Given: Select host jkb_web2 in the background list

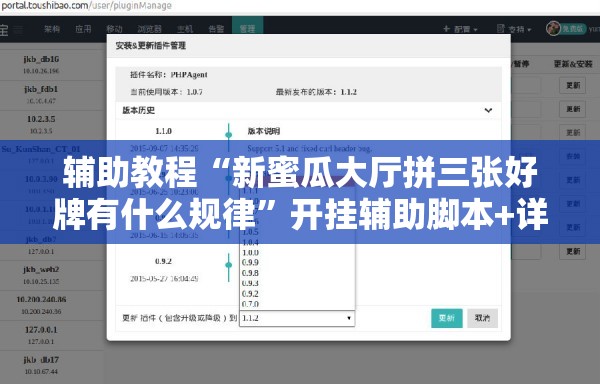Looking at the screenshot, I should [x=41, y=270].
